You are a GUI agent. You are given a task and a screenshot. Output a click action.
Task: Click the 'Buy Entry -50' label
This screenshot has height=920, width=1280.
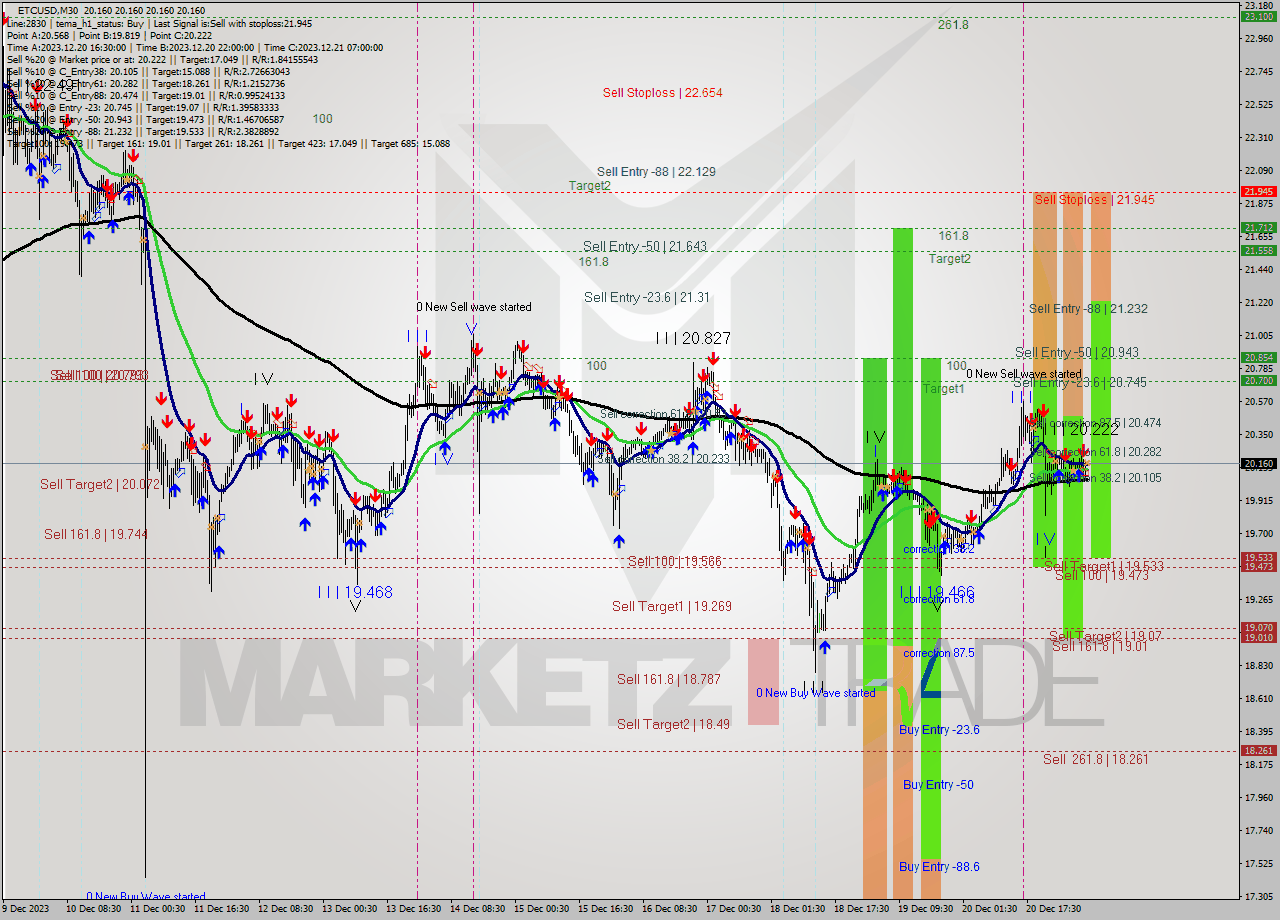(x=938, y=785)
